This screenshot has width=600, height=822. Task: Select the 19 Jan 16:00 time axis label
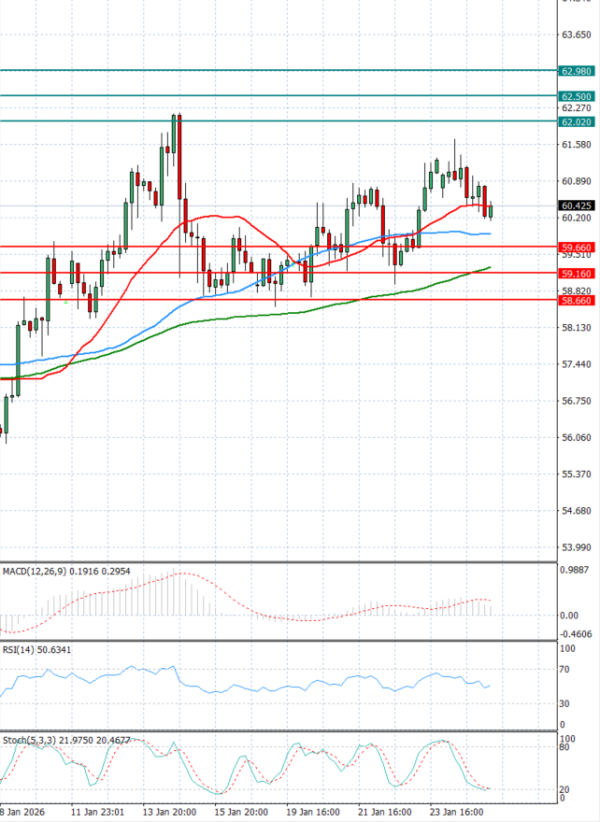(314, 811)
